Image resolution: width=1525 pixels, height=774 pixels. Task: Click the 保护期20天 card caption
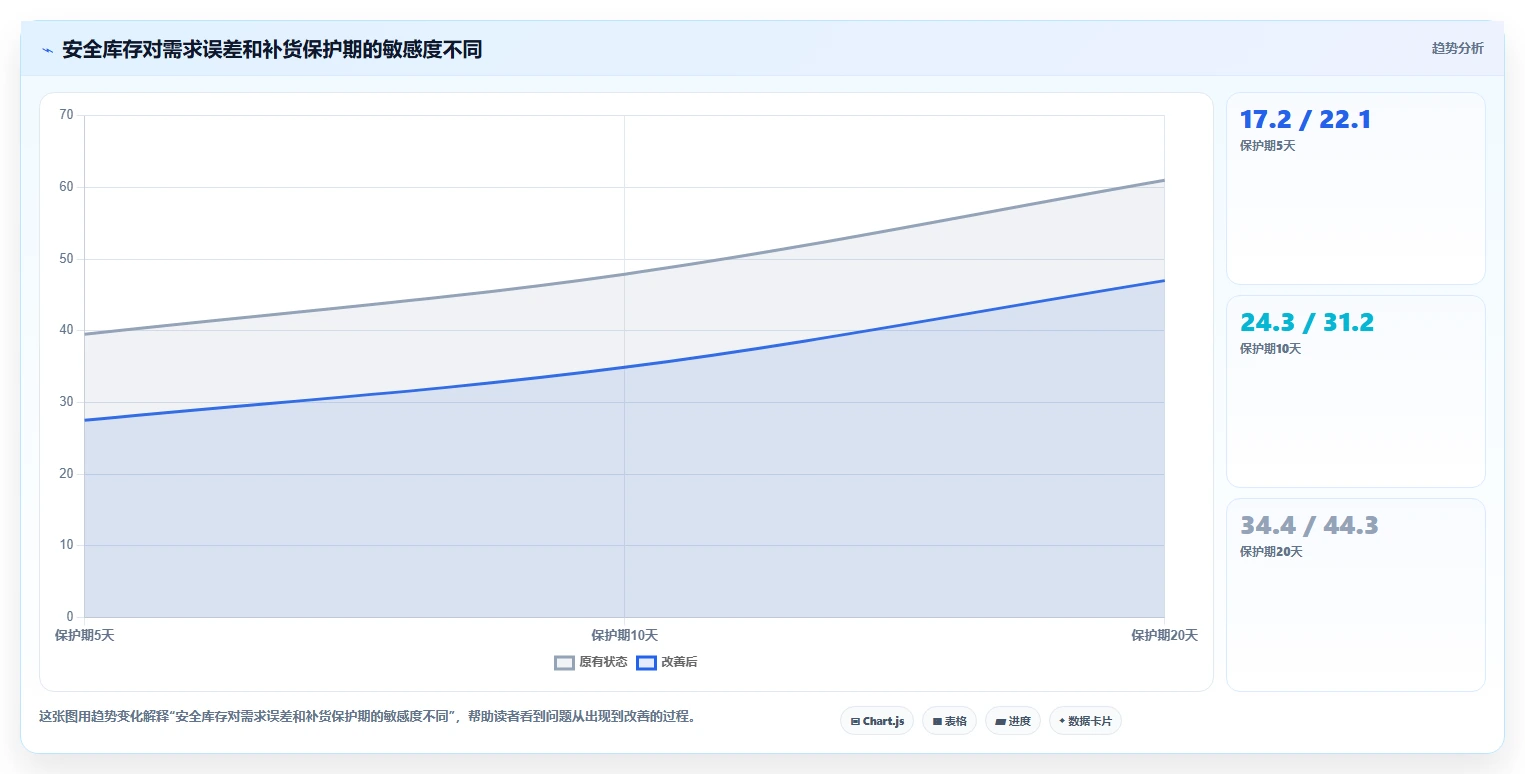point(1271,552)
